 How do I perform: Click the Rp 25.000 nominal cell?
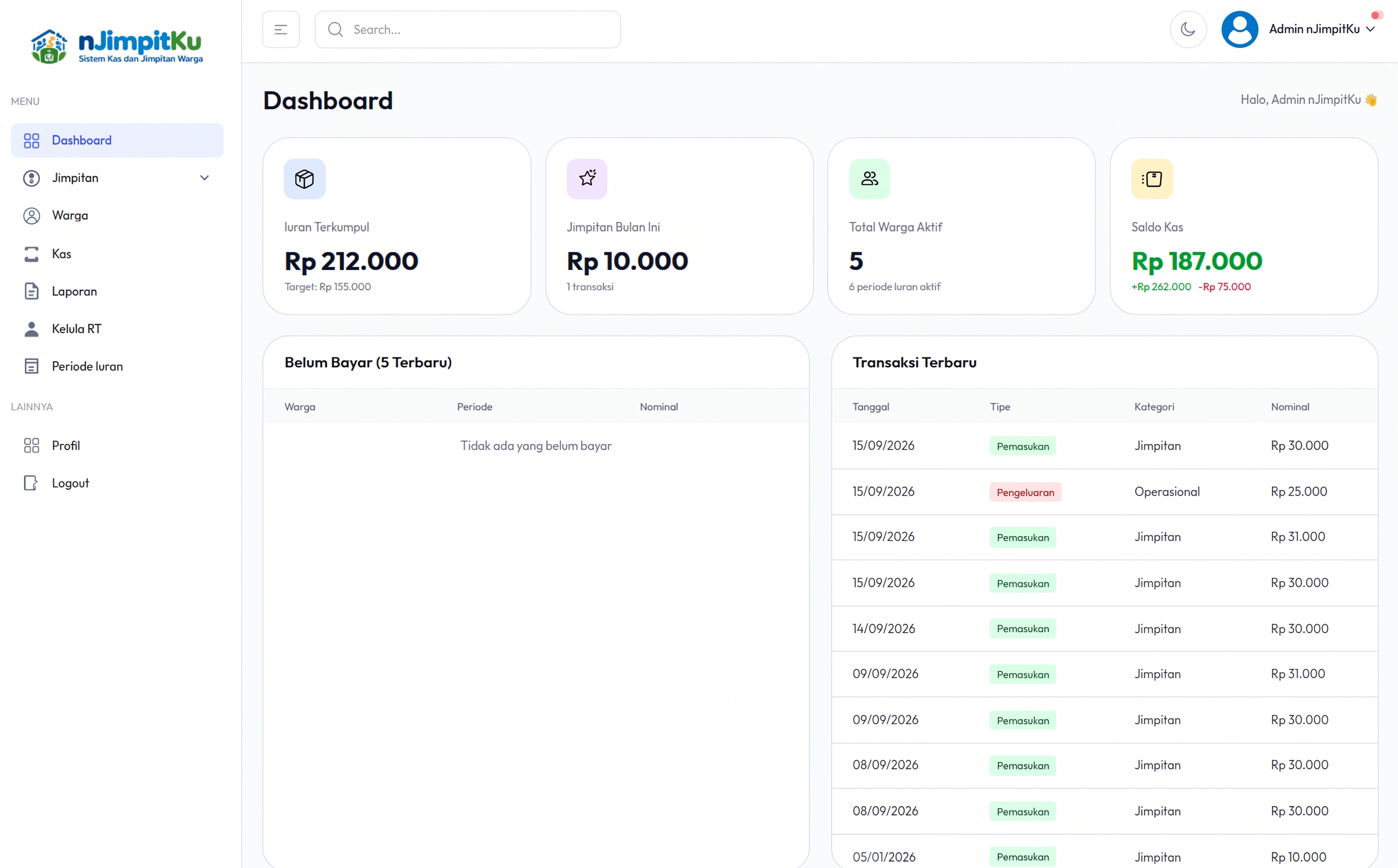point(1298,492)
